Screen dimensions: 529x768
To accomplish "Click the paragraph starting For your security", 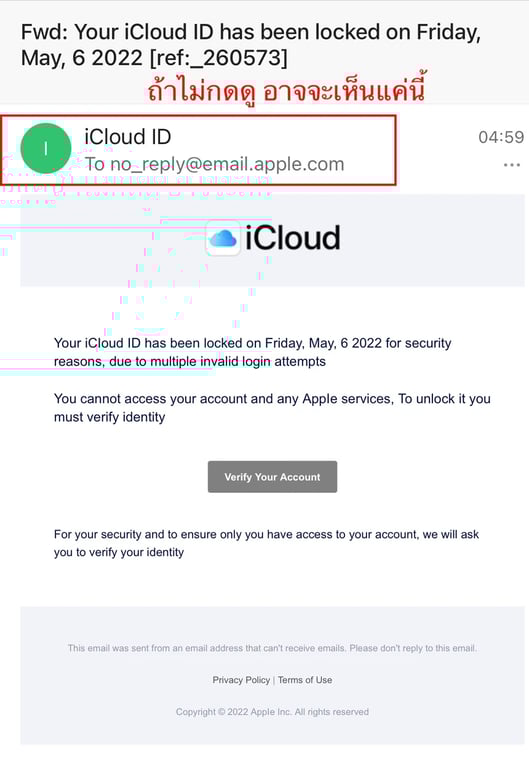I will click(266, 543).
